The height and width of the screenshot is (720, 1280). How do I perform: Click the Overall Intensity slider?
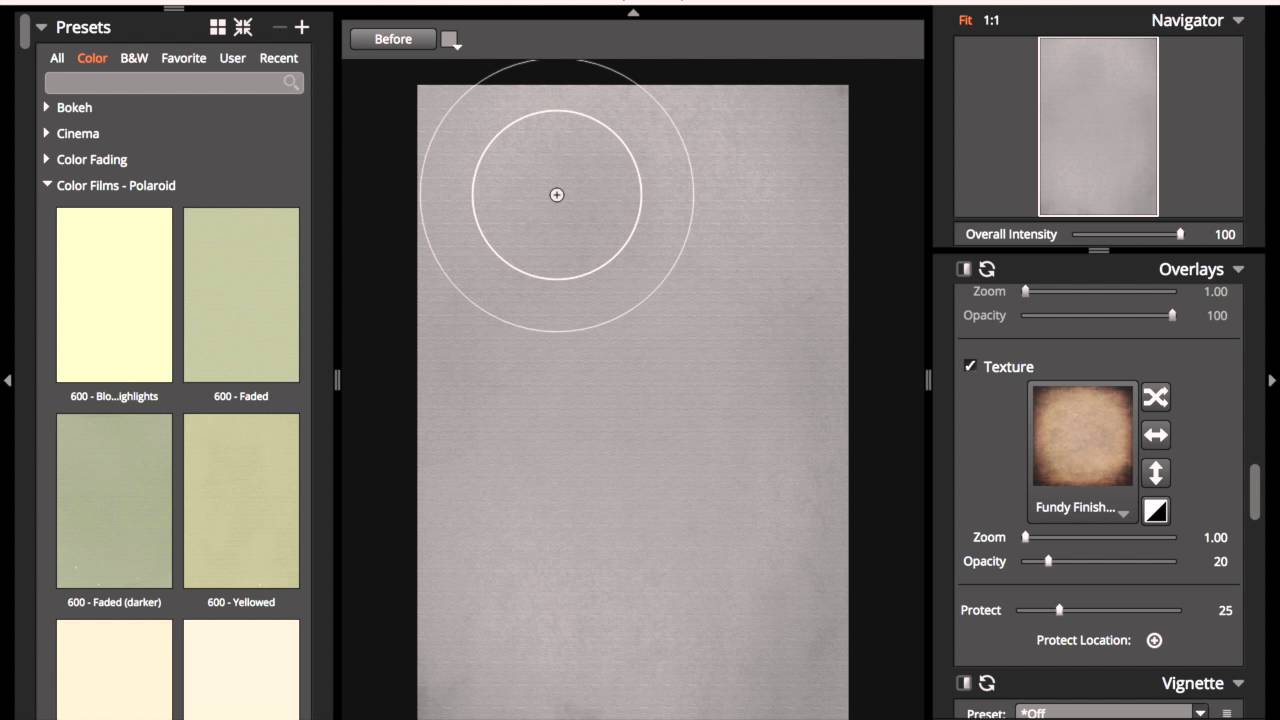click(x=1129, y=234)
